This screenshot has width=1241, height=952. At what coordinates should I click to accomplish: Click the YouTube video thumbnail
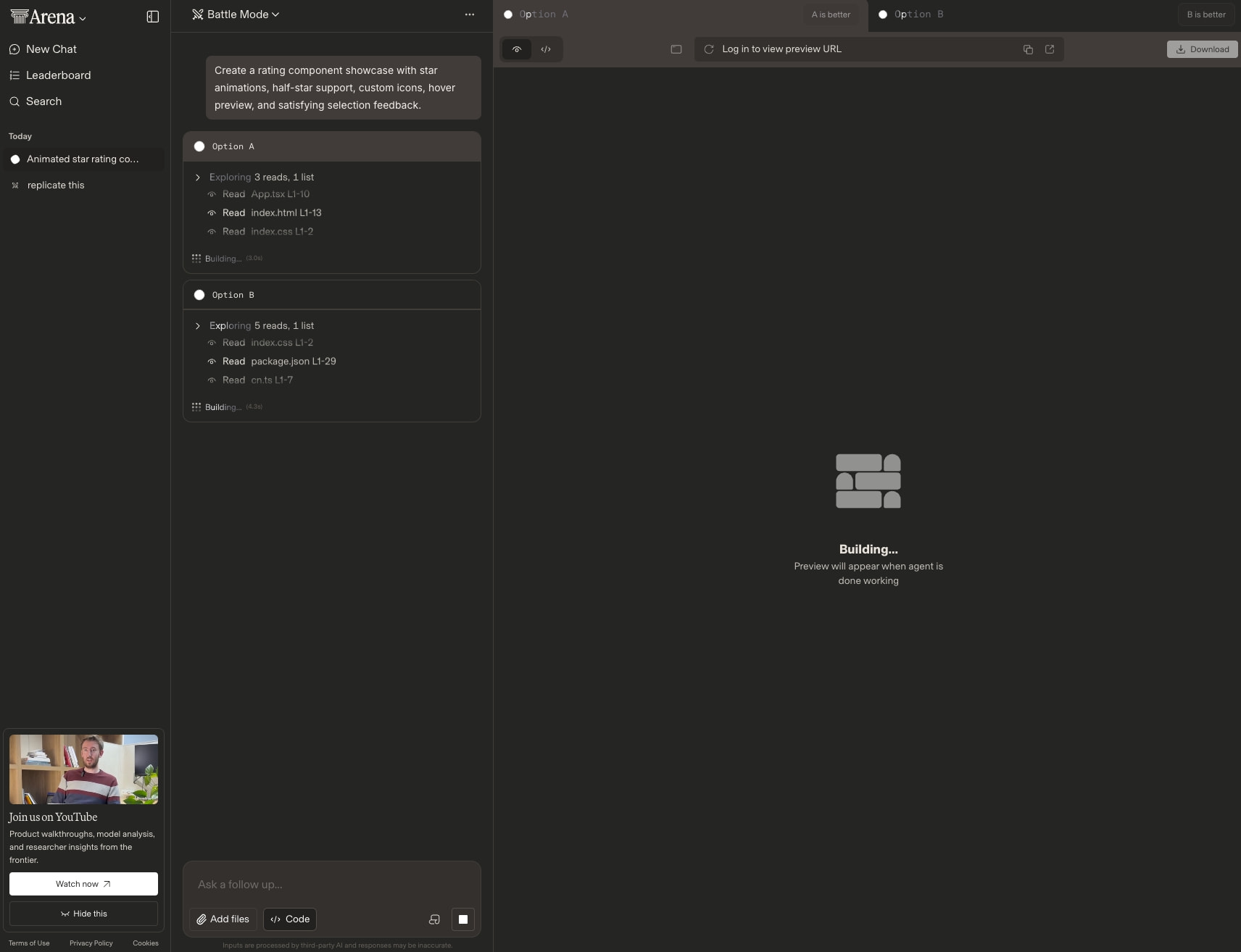pyautogui.click(x=83, y=769)
